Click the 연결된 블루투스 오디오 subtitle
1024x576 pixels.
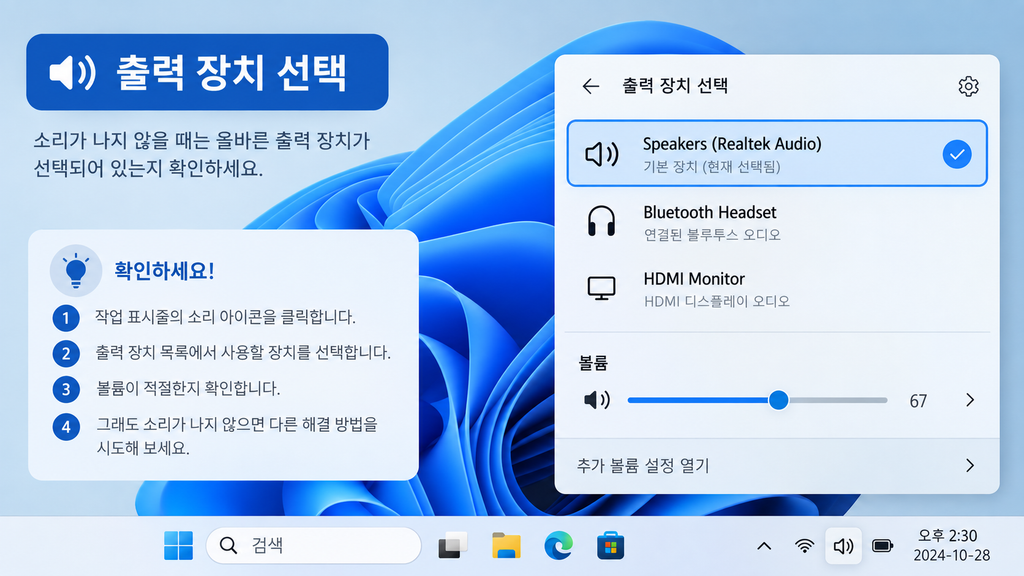click(x=712, y=234)
